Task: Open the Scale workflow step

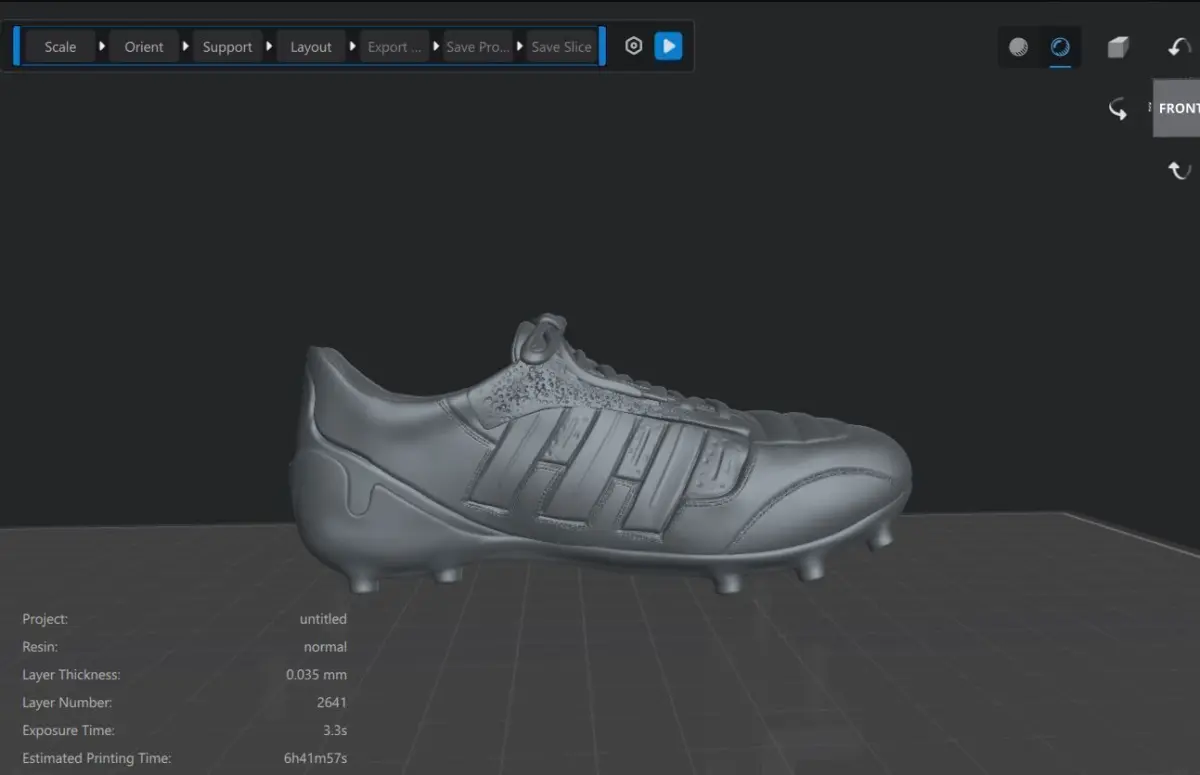Action: coord(60,47)
